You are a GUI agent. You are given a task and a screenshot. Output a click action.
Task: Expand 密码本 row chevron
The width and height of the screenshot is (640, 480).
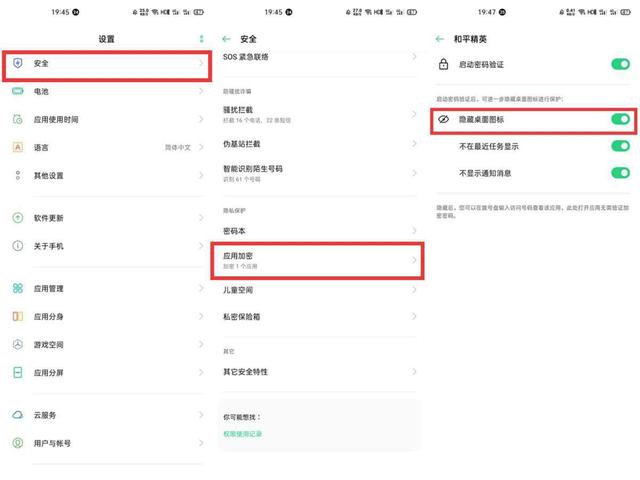coord(414,231)
